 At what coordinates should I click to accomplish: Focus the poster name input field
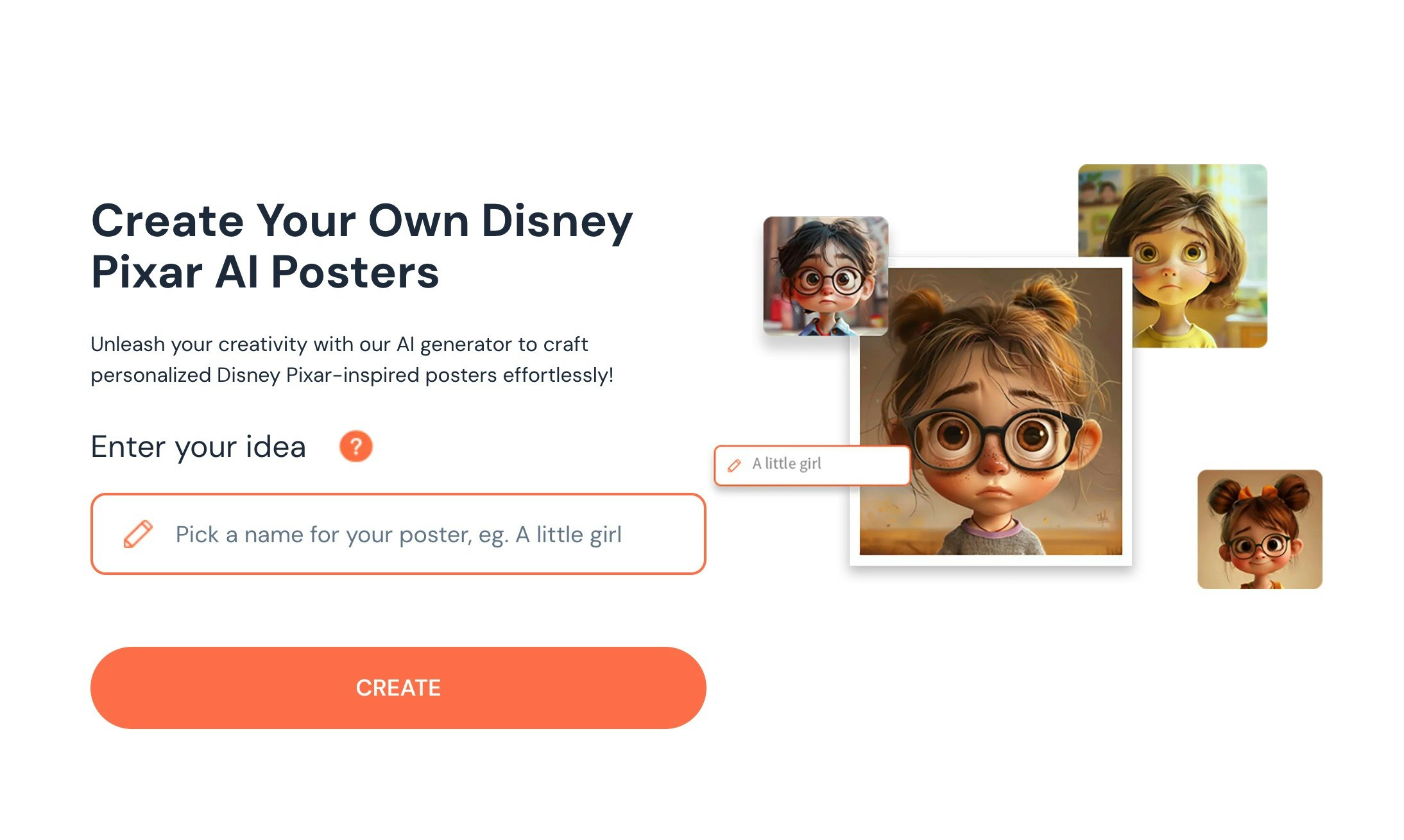[x=398, y=534]
